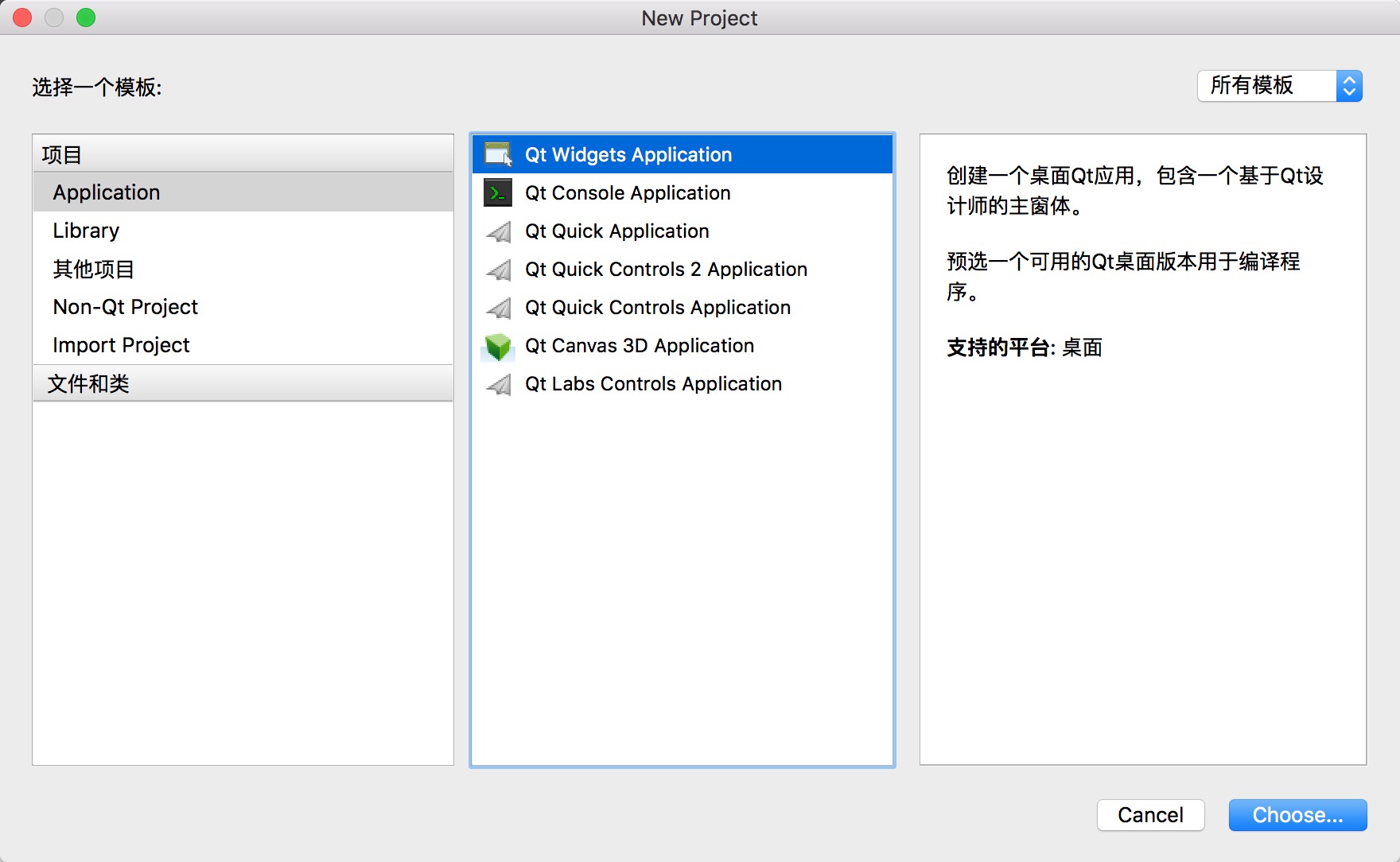Screen dimensions: 1400x862
Task: Open the 所有模板 template filter dropdown
Action: point(1280,86)
